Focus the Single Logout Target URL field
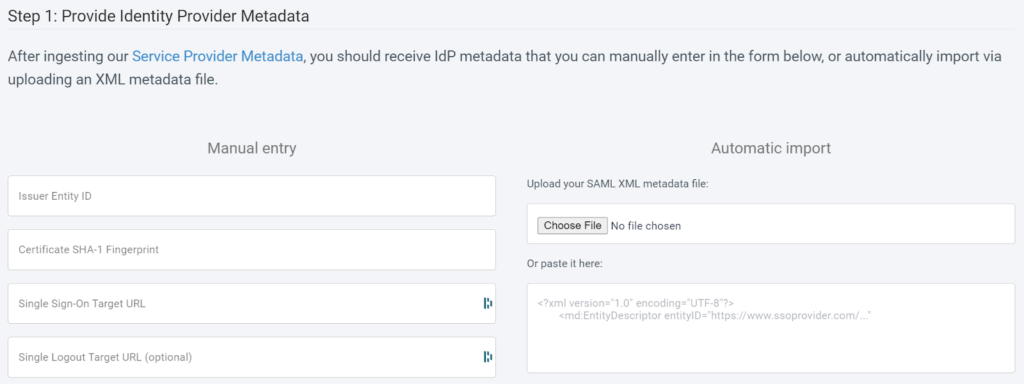1024x384 pixels. (251, 357)
